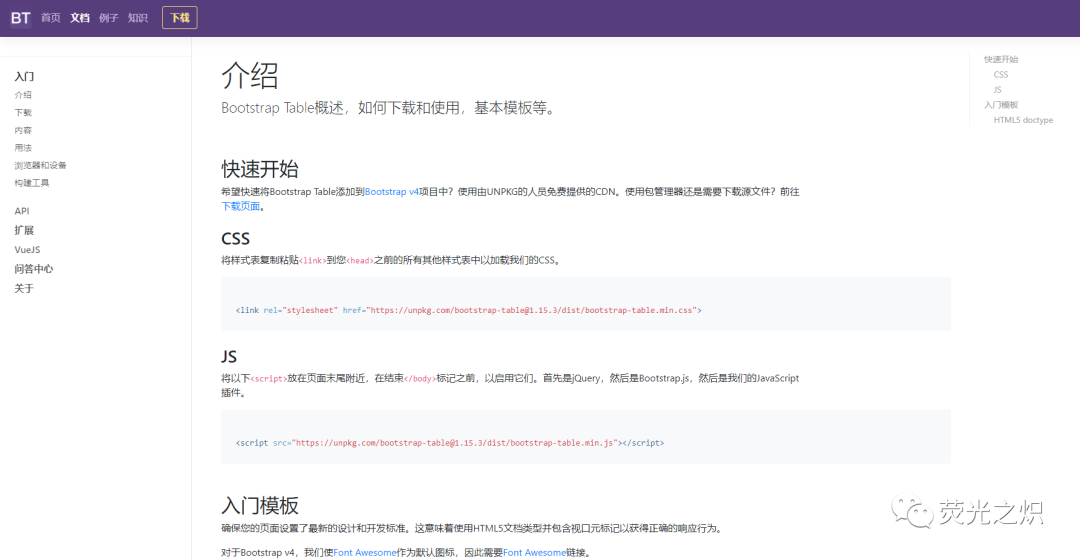Open the 关于 sidebar section
1080x560 pixels.
tap(24, 288)
